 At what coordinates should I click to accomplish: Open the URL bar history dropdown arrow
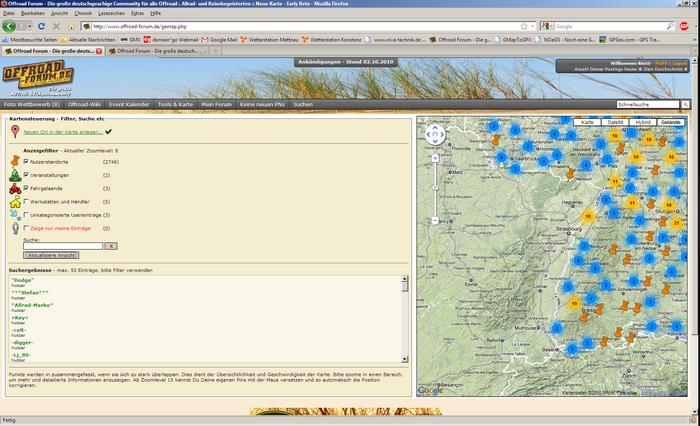point(532,26)
